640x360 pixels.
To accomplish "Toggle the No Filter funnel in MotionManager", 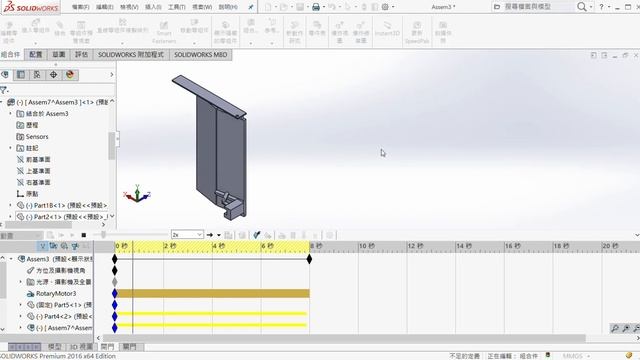I will click(42, 246).
